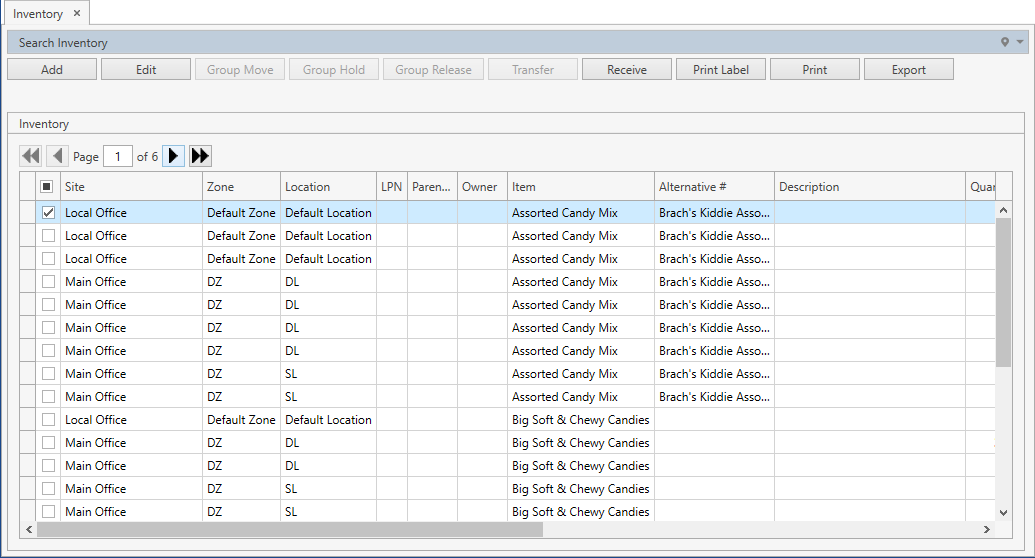Uncheck the first Local Office row checkbox

coord(48,213)
